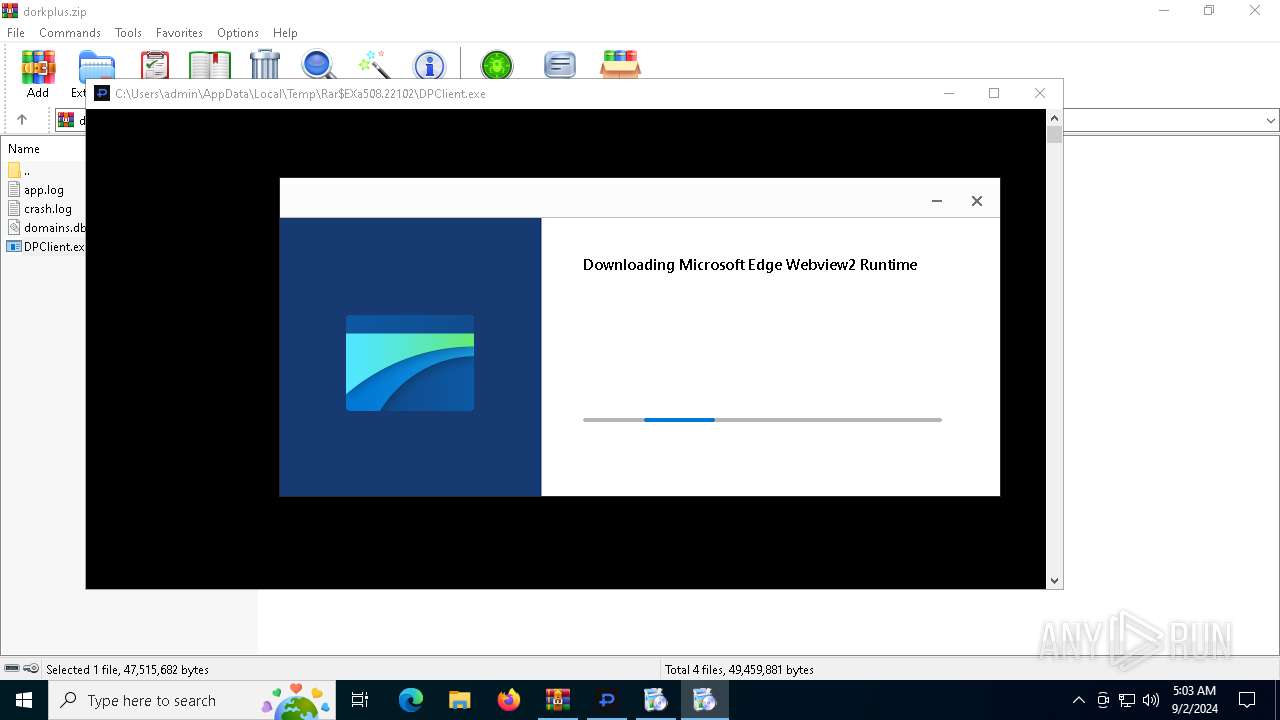Click 'Downloading Microsoft Edge Webview2 Runtime' text
This screenshot has width=1280, height=720.
click(x=750, y=265)
